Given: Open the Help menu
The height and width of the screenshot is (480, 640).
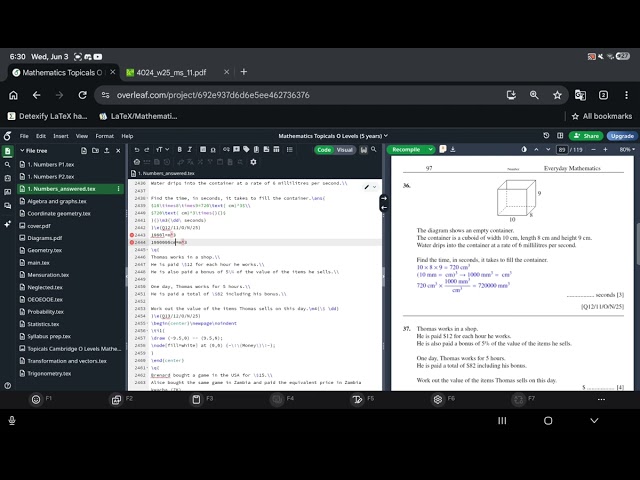Looking at the screenshot, I should pos(127,136).
